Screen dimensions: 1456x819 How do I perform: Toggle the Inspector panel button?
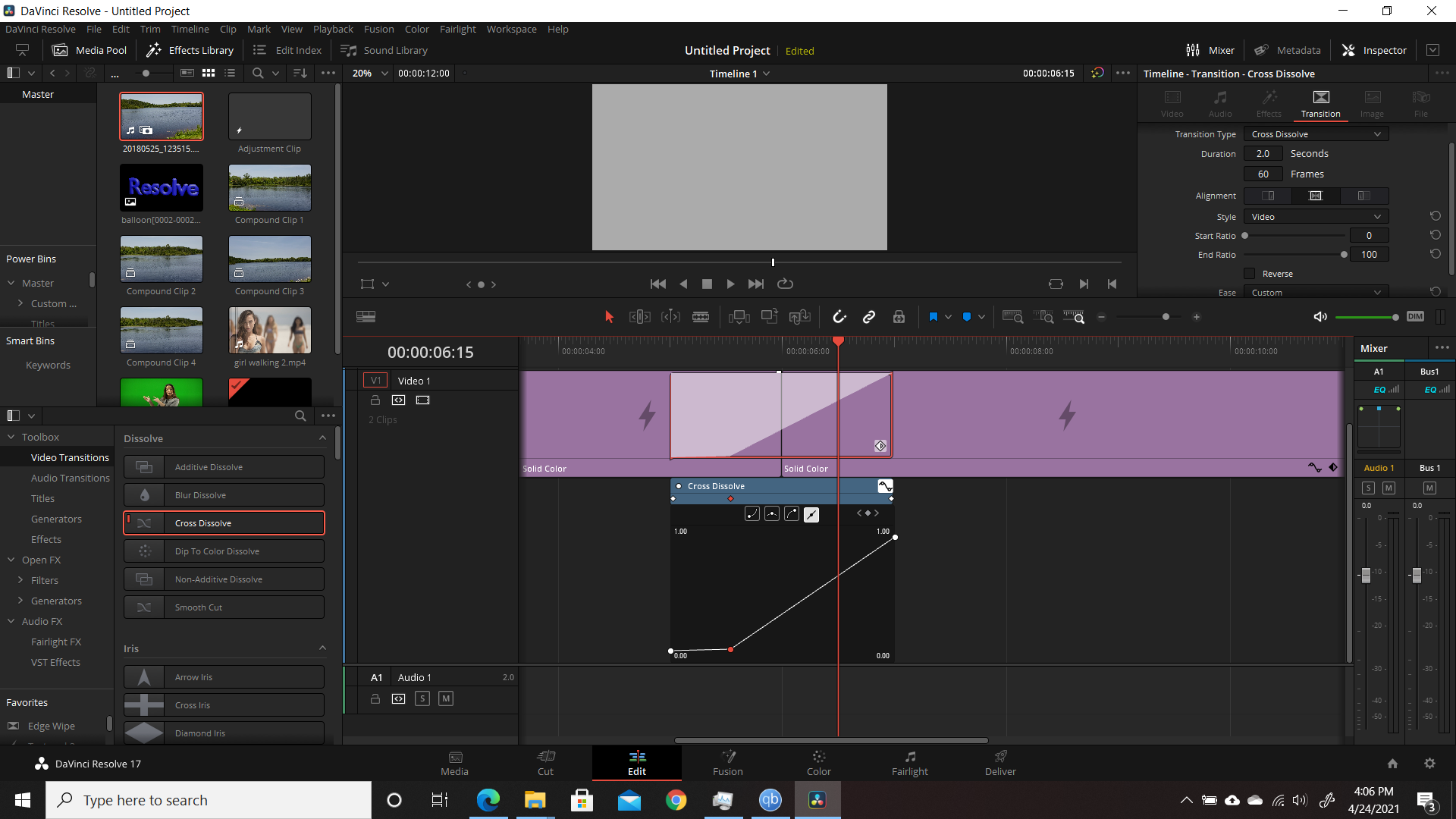tap(1374, 50)
